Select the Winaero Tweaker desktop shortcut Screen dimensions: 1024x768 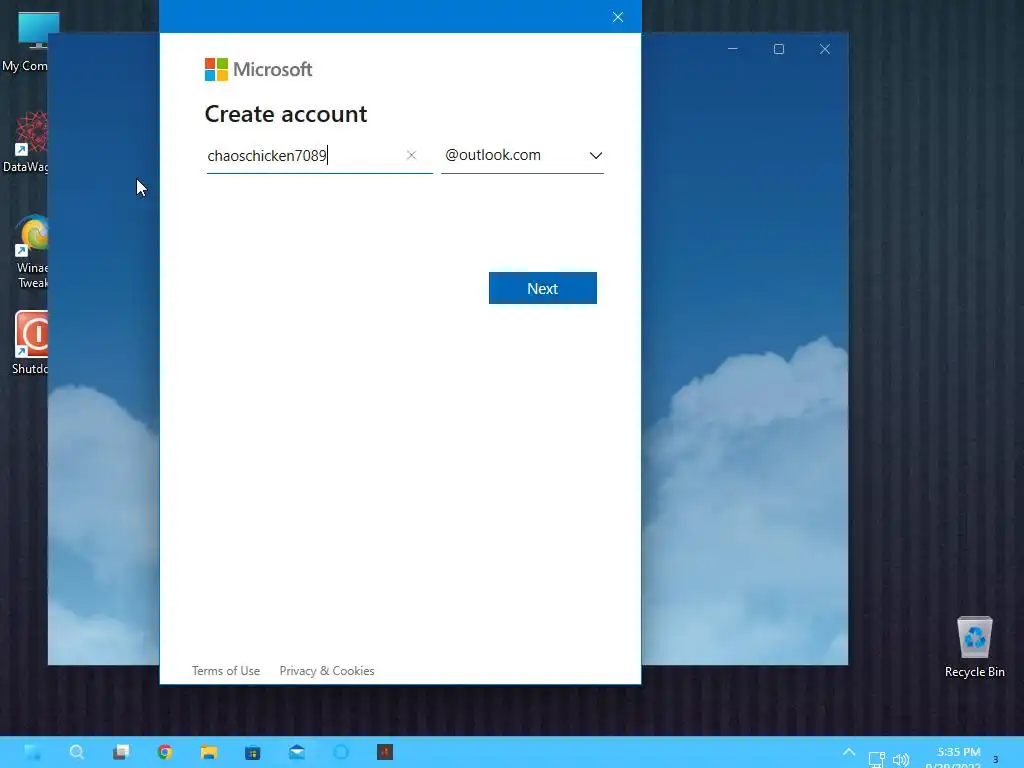click(x=31, y=251)
